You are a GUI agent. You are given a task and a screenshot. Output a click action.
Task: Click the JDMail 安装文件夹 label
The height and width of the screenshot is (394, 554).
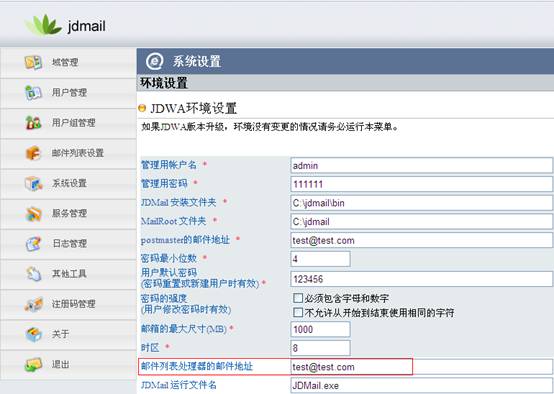(178, 202)
